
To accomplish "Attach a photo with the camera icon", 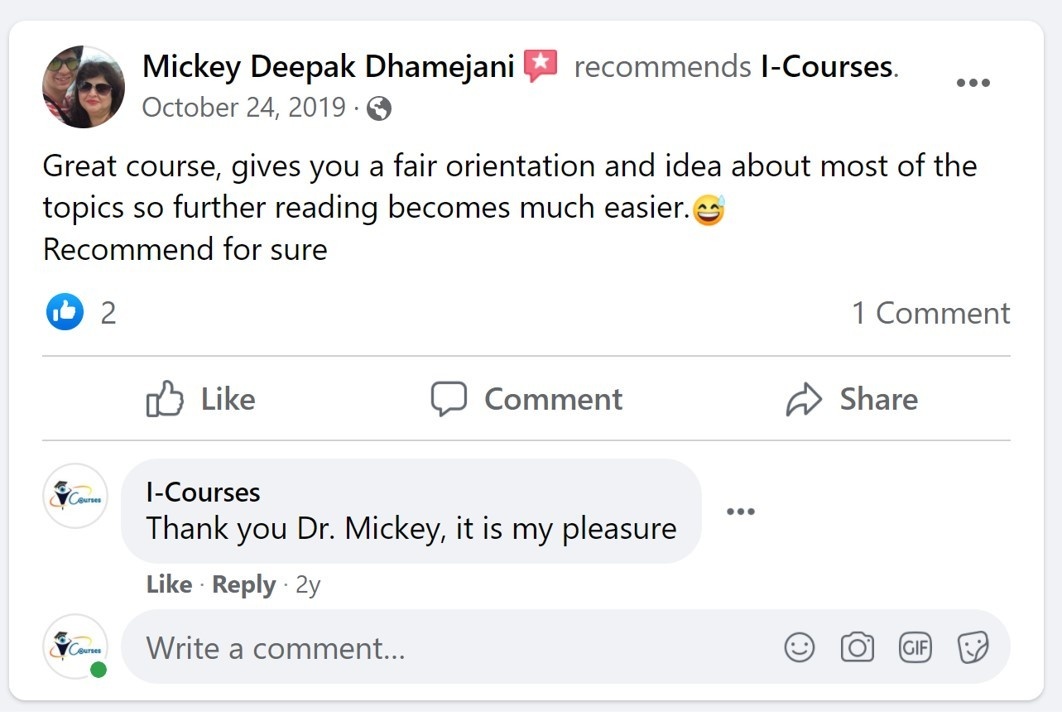I will pos(857,648).
